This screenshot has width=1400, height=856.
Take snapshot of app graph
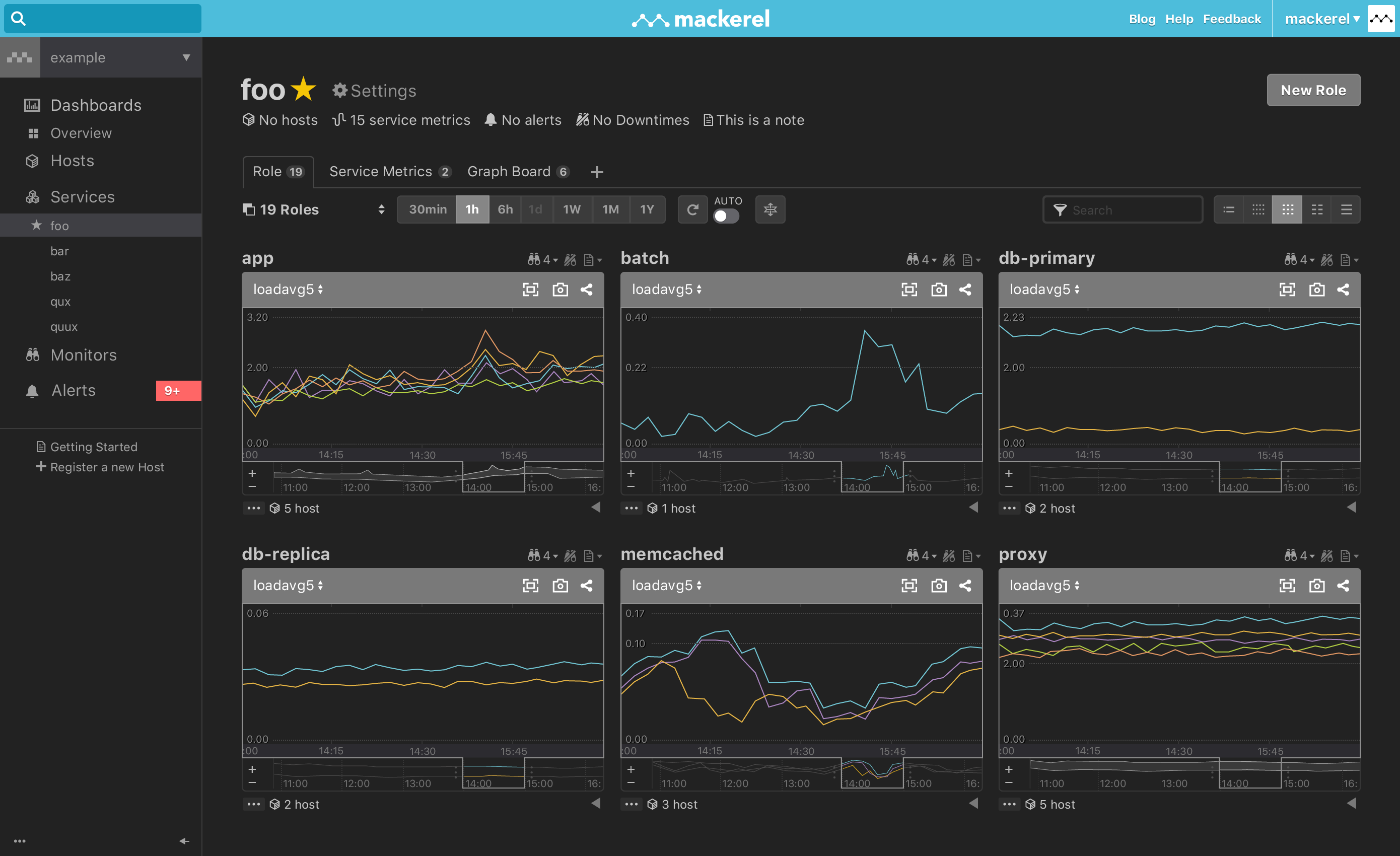click(x=560, y=290)
